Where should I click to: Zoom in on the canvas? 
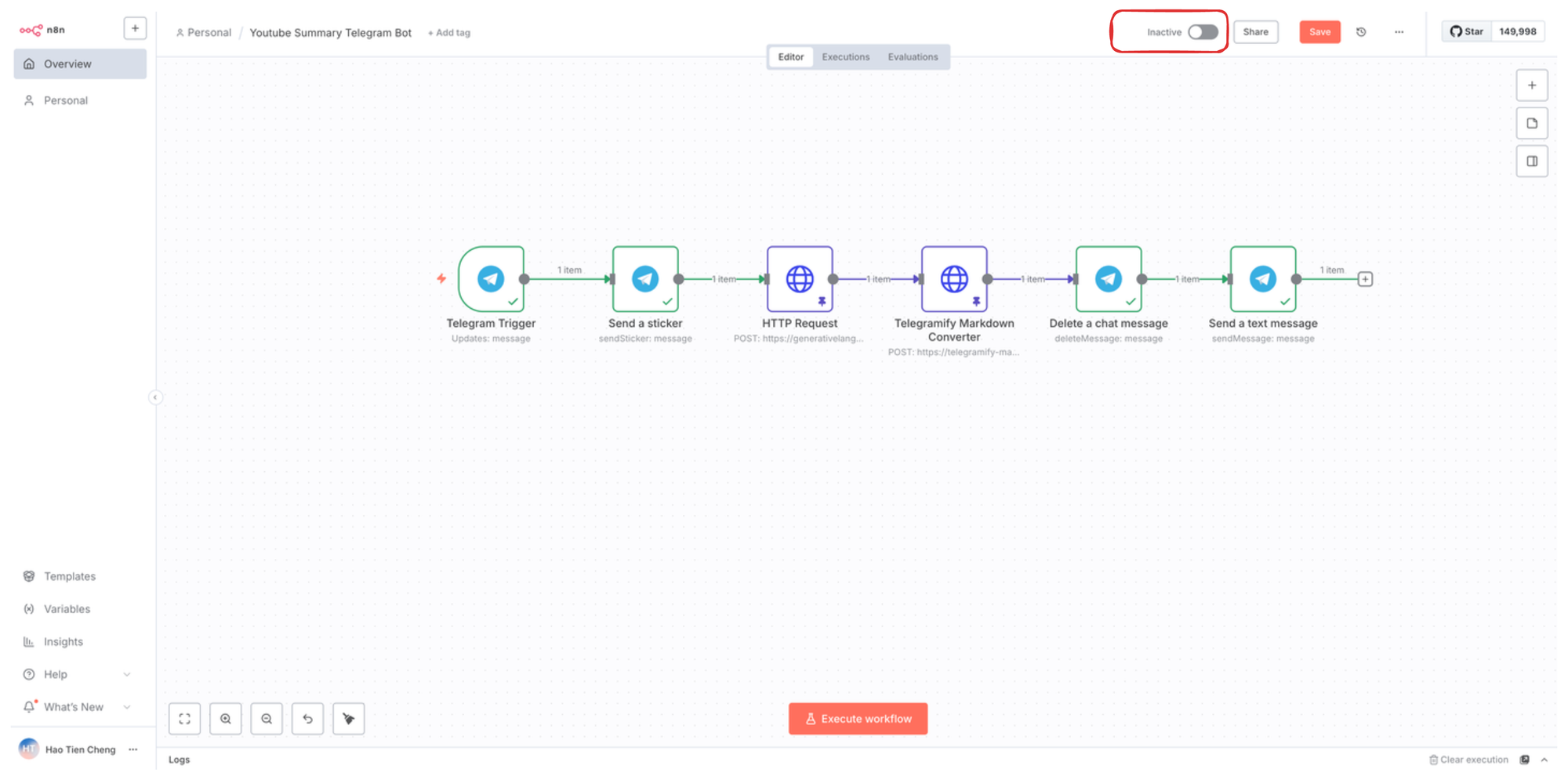226,719
